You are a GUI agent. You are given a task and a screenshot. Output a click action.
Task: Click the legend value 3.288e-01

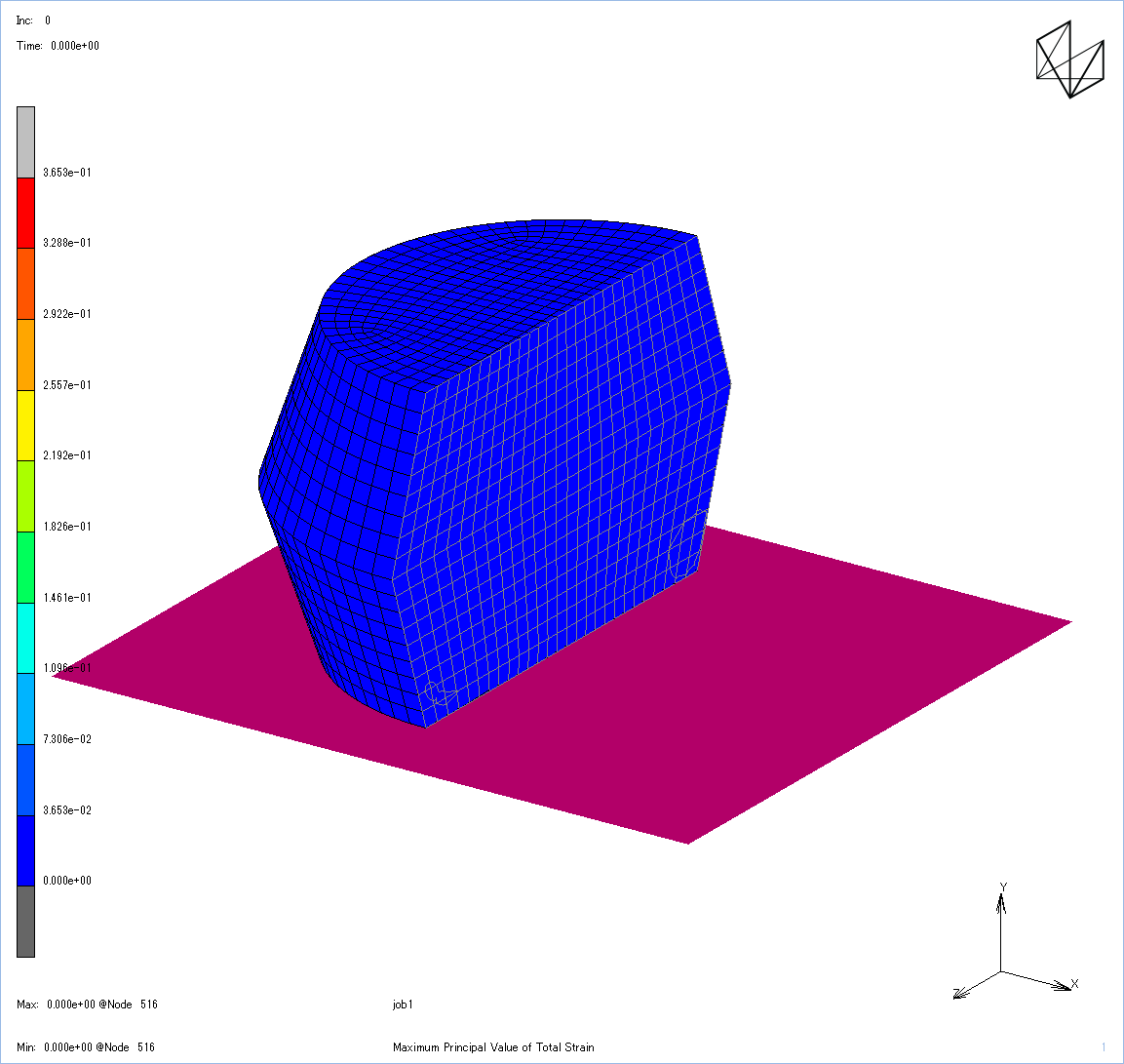coord(67,242)
